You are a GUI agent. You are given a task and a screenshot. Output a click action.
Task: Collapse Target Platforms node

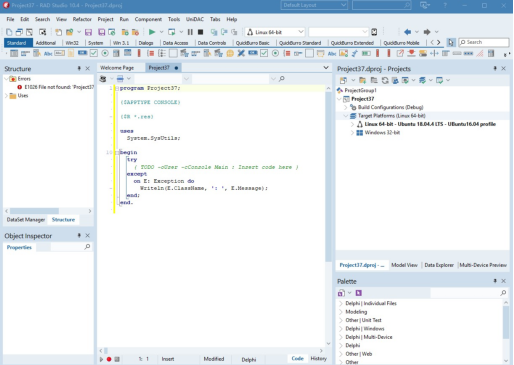(346, 116)
